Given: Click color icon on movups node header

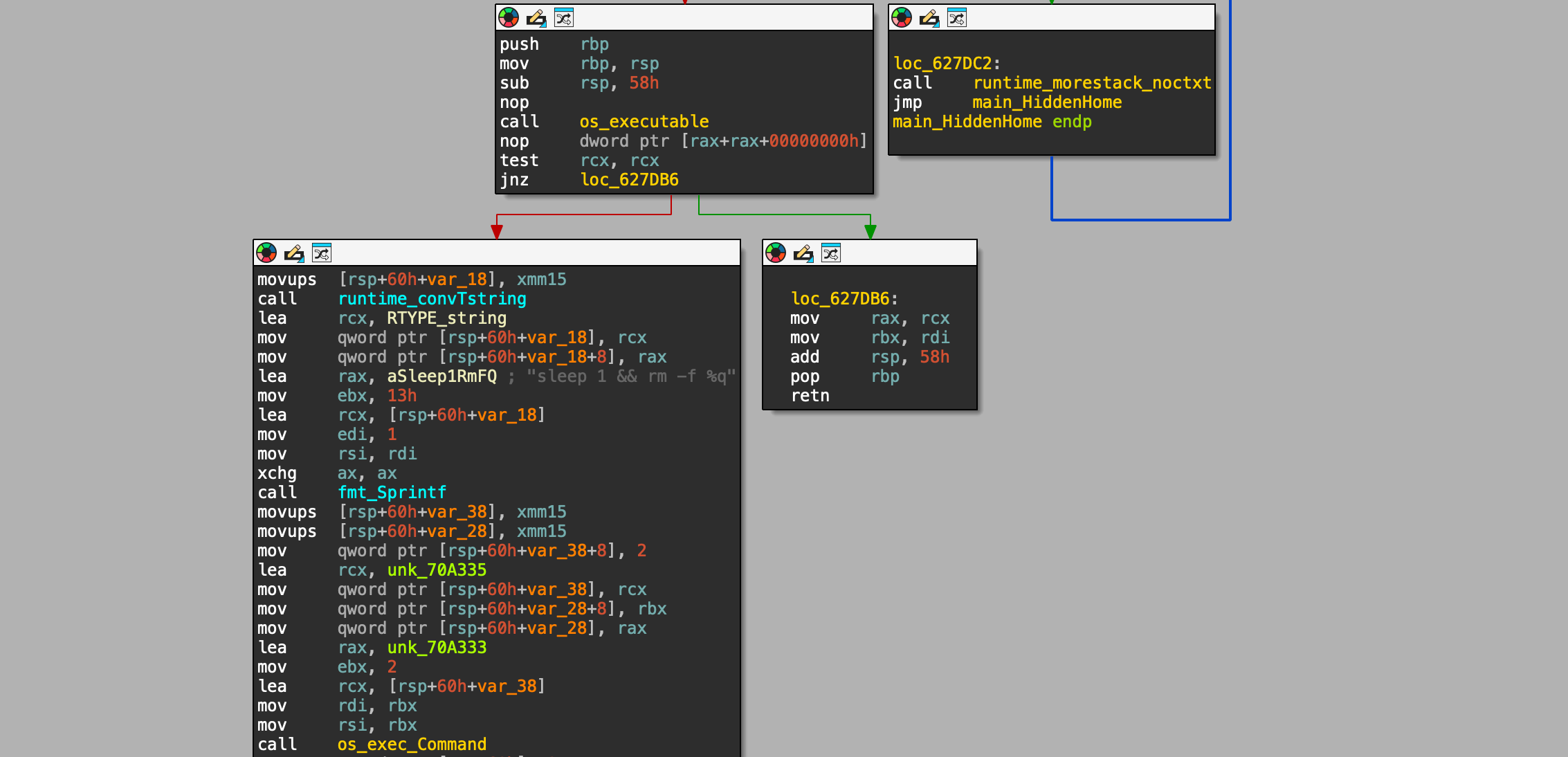Looking at the screenshot, I should coord(266,253).
